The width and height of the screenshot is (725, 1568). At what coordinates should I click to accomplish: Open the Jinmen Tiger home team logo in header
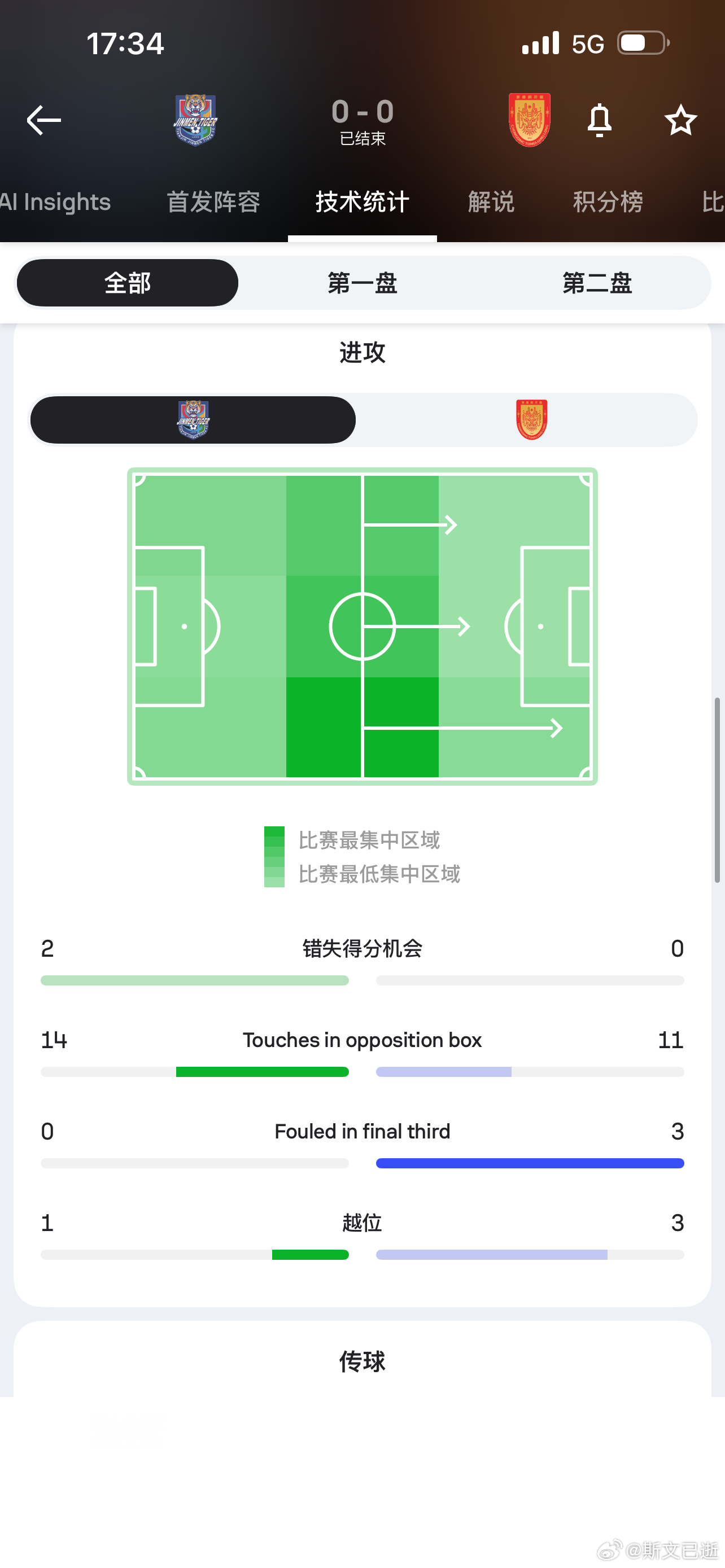pos(195,119)
